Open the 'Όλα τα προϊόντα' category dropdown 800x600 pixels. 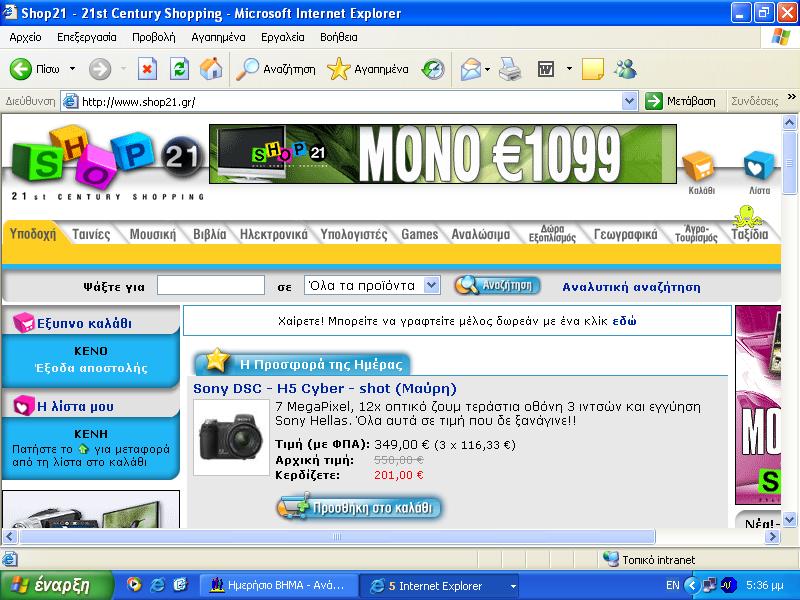point(431,285)
